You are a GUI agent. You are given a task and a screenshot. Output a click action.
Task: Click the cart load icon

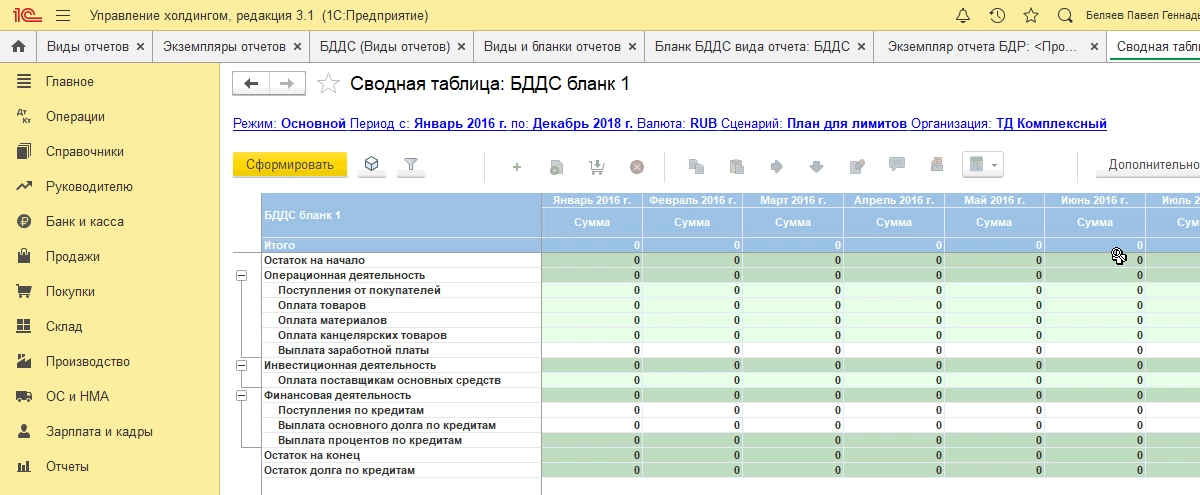[597, 166]
